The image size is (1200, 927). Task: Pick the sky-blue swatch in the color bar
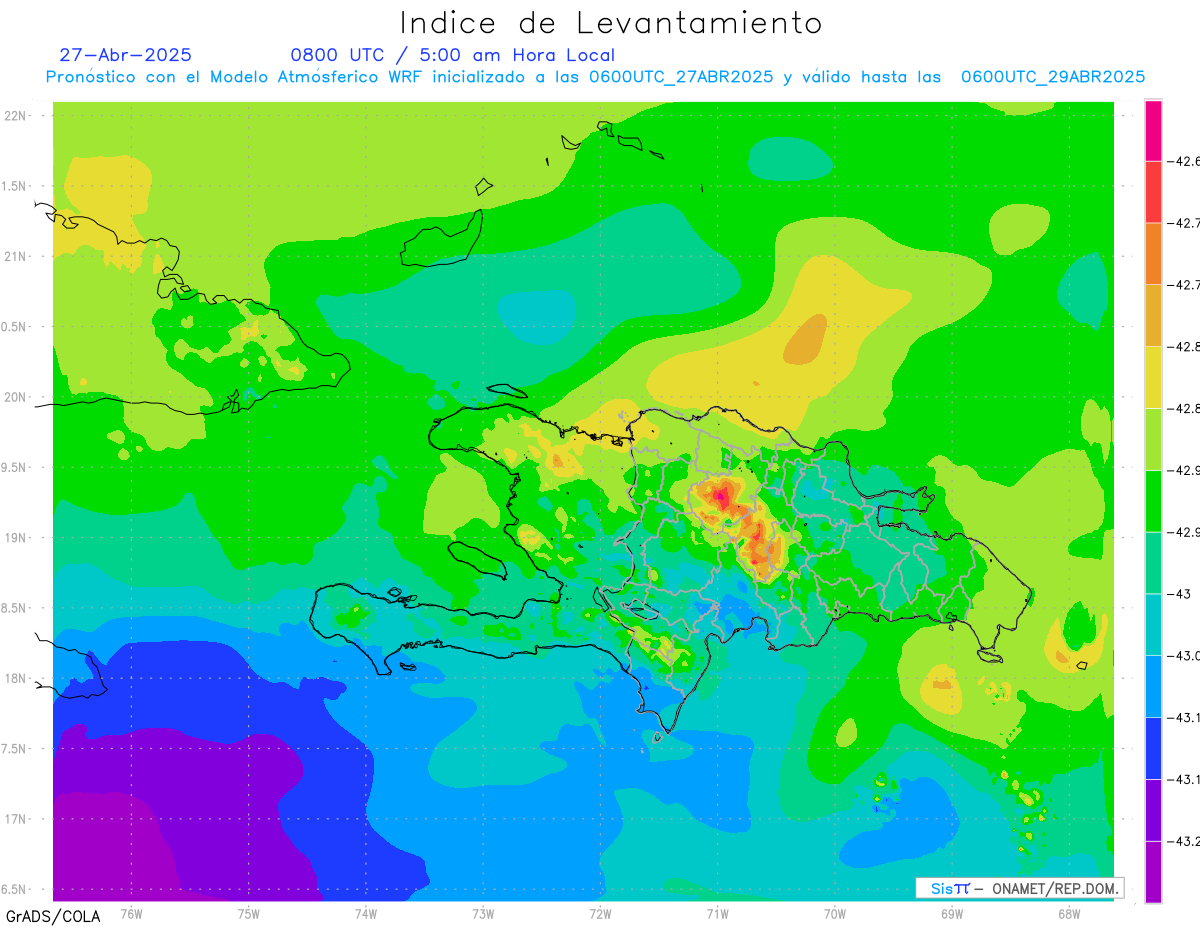[1153, 686]
